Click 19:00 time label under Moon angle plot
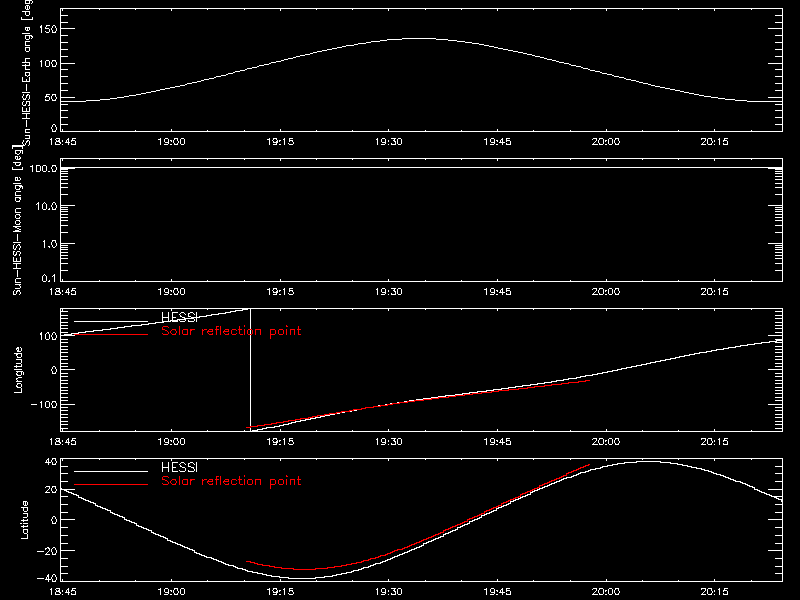This screenshot has height=600, width=800. click(x=171, y=291)
